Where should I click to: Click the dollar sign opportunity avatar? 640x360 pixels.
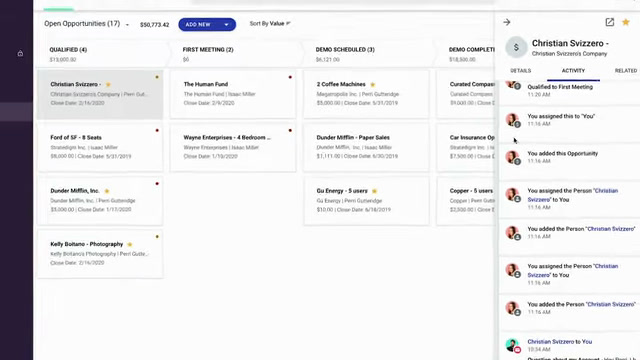click(516, 47)
